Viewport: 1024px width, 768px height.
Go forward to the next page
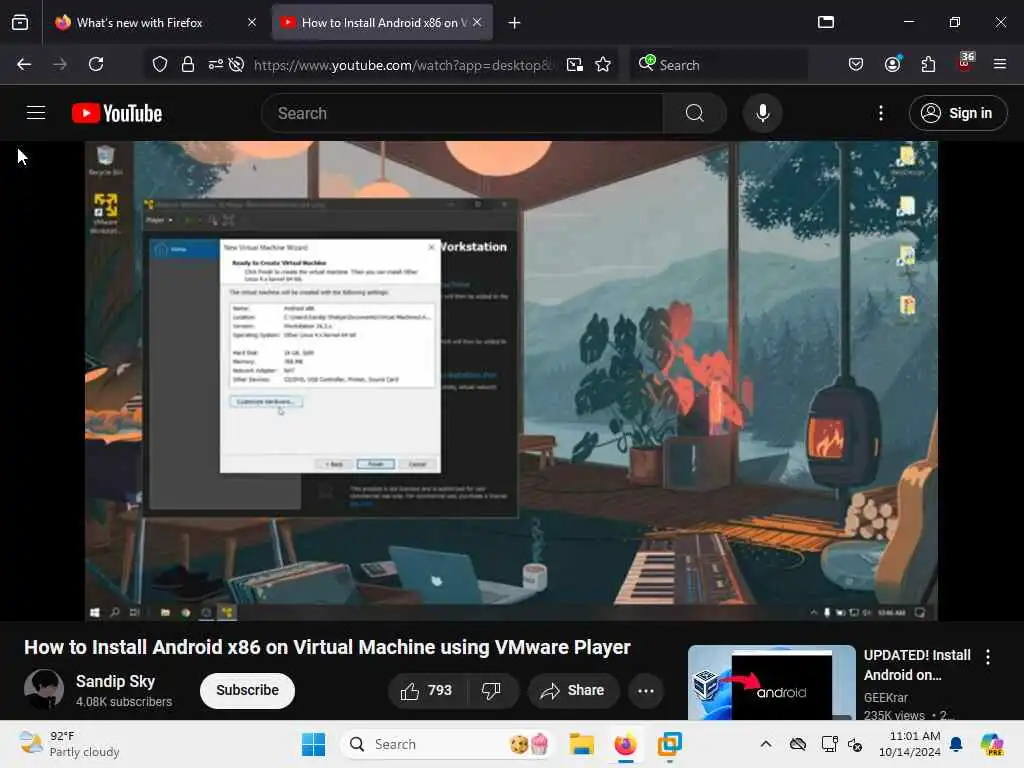[60, 64]
